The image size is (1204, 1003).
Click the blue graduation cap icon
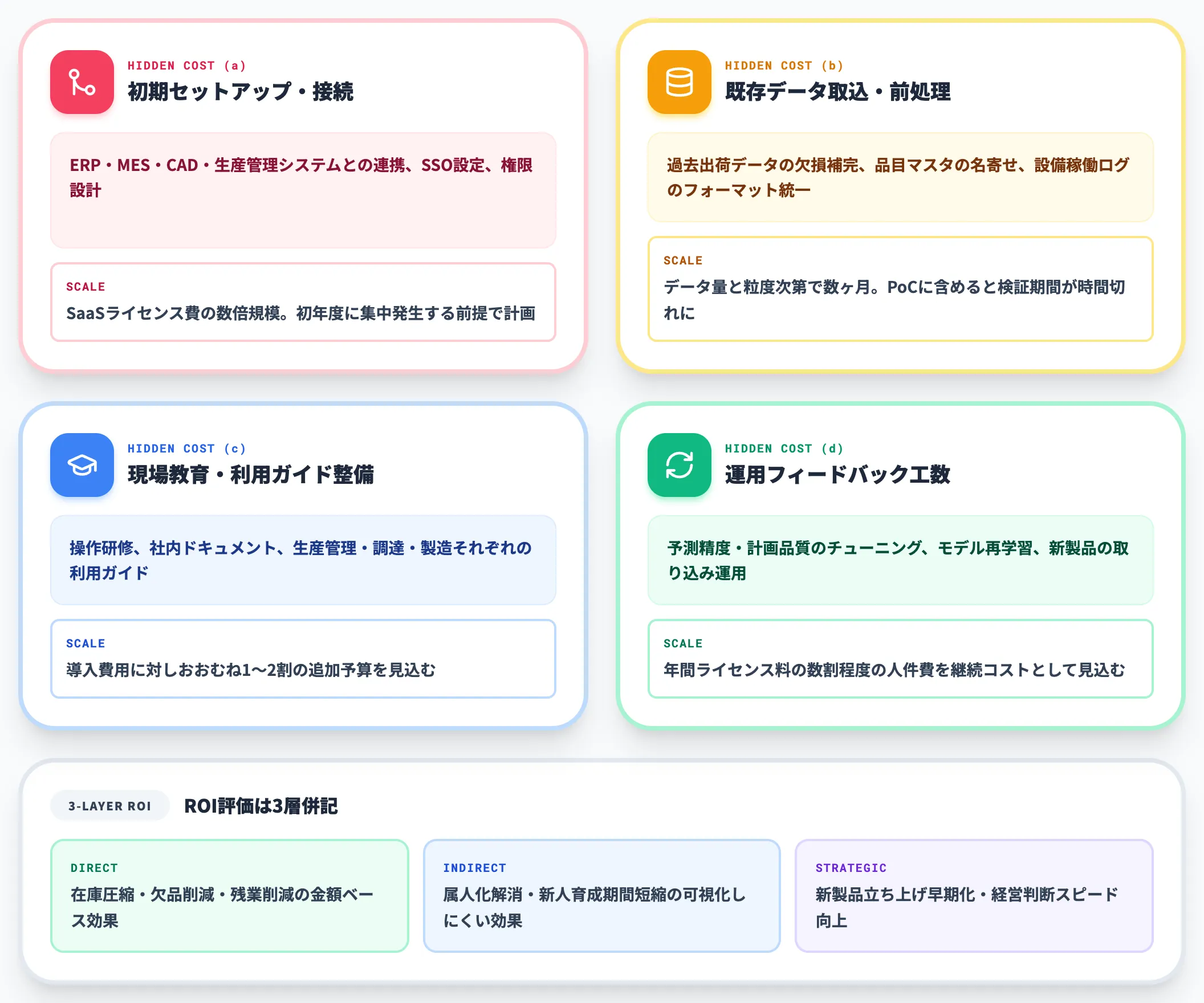click(82, 465)
